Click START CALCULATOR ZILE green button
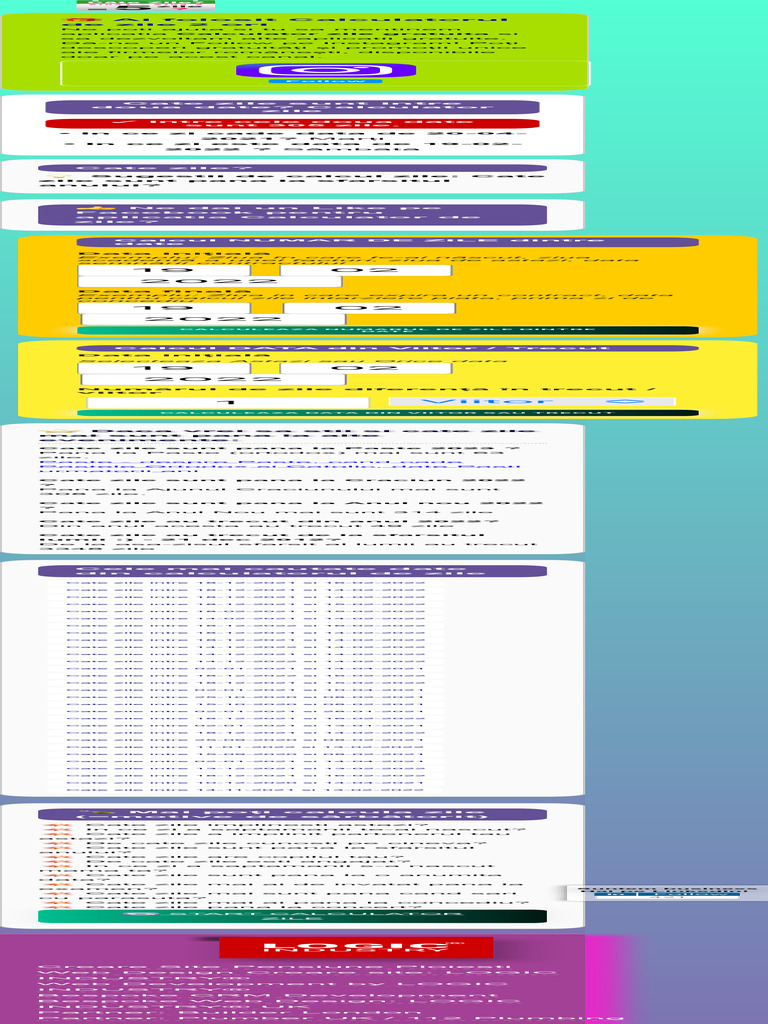The image size is (768, 1024). [292, 916]
